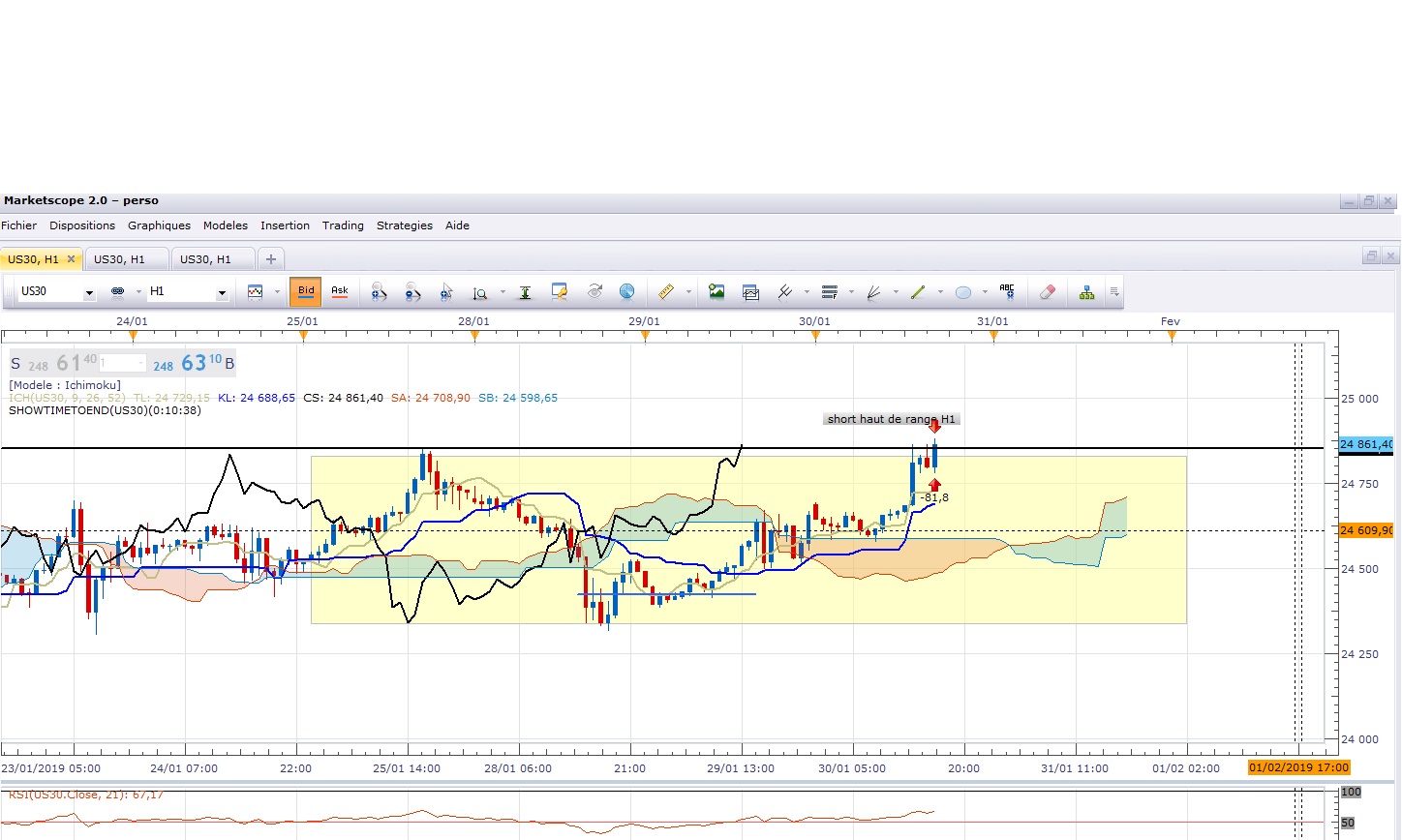Click the globe icon in toolbar

point(626,291)
